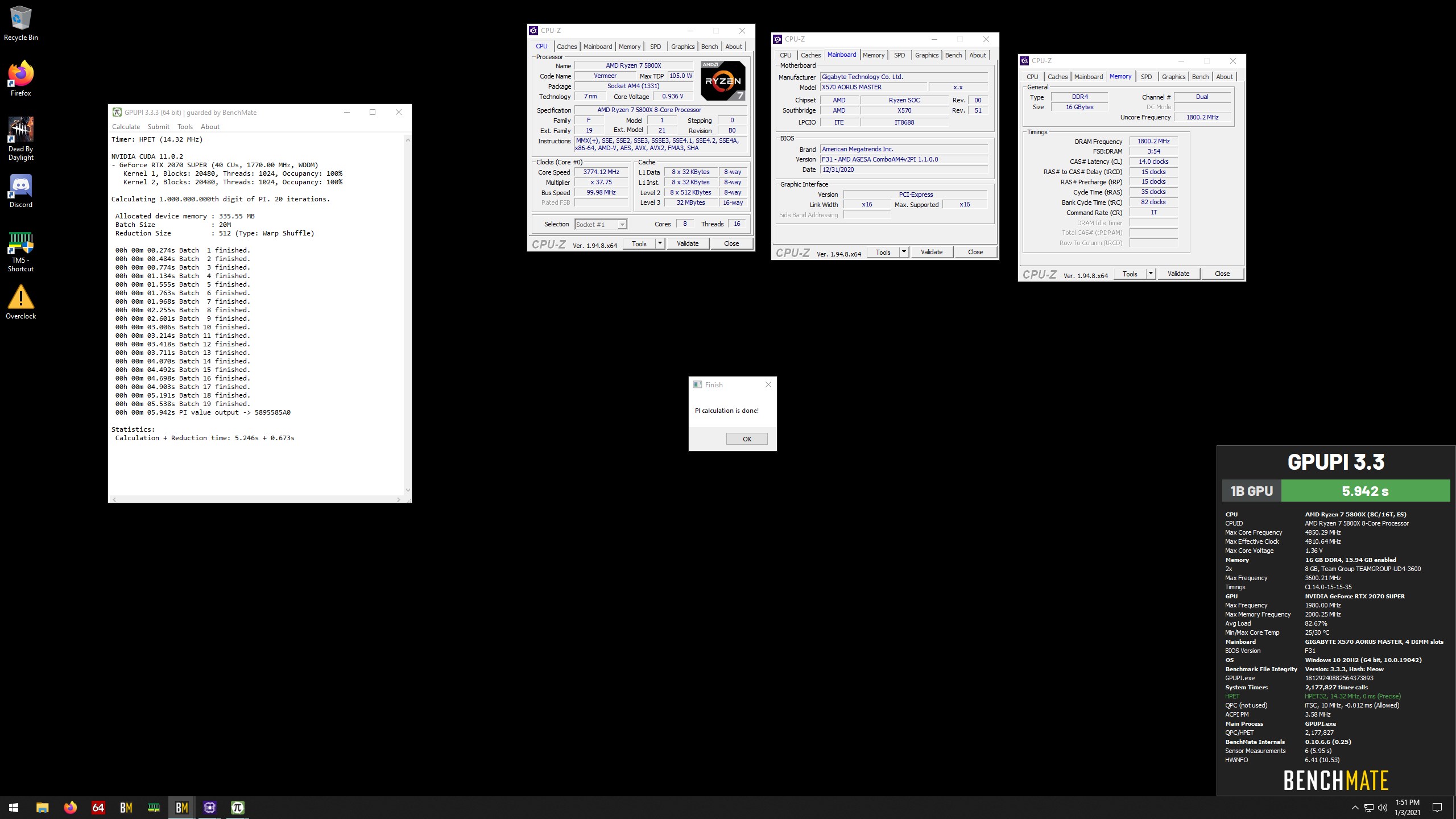Click Close in CPU-Z CPU window
Screen dimensions: 1456x819
[x=731, y=243]
